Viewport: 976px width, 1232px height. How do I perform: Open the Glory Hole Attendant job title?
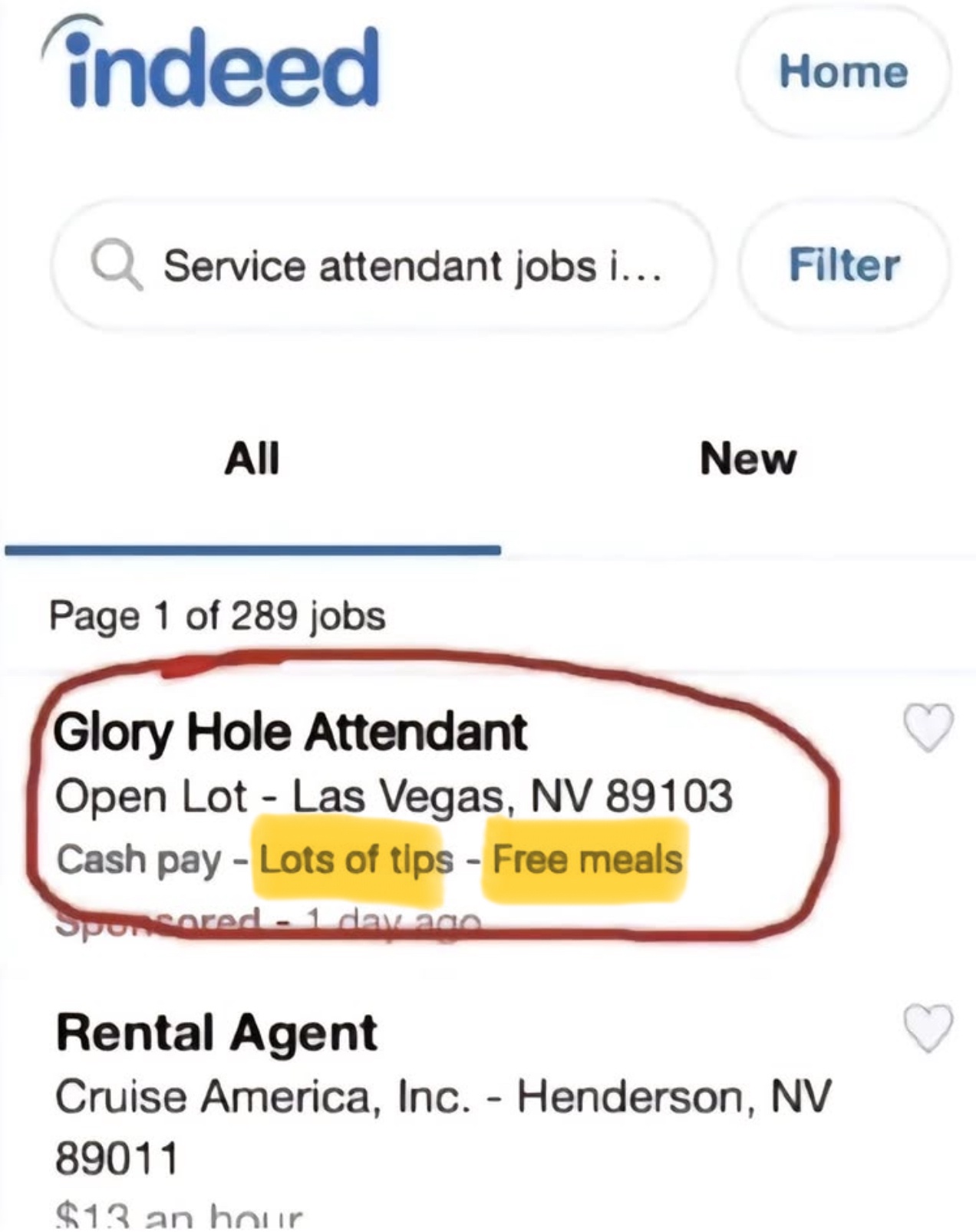click(x=290, y=732)
